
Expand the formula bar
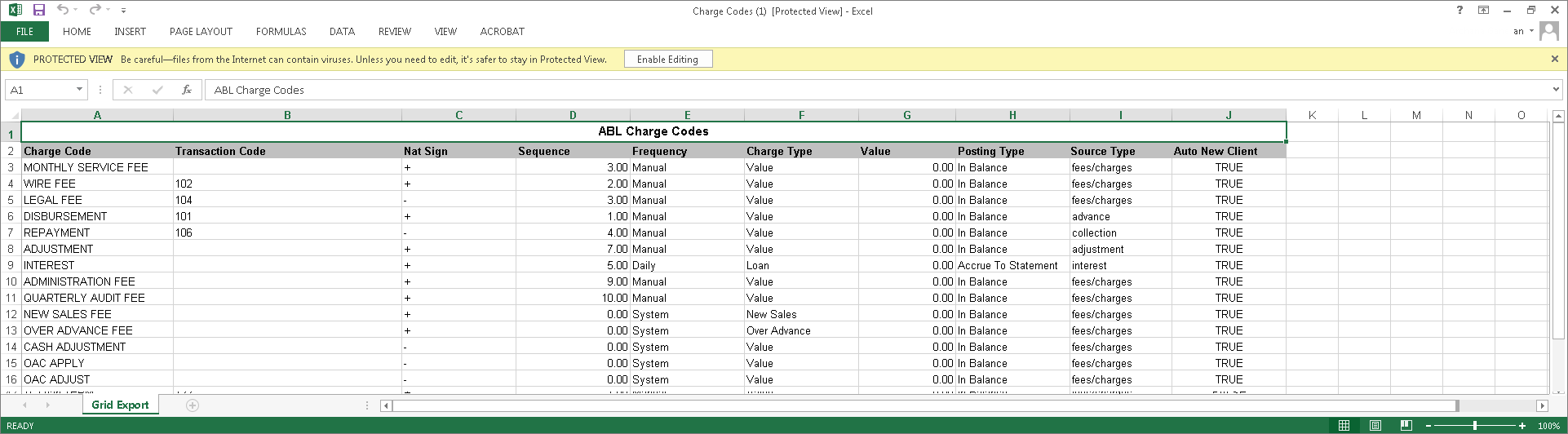coord(1556,90)
